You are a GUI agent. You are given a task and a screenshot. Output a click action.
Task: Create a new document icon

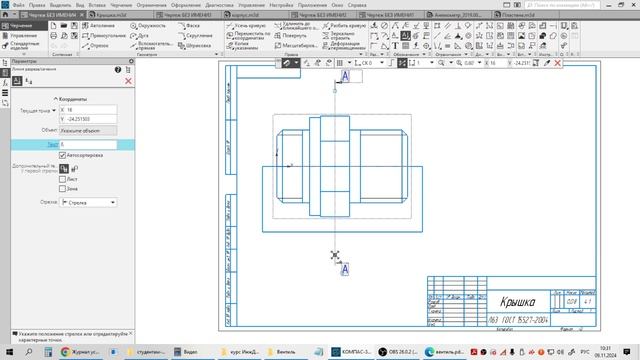pyautogui.click(x=53, y=25)
